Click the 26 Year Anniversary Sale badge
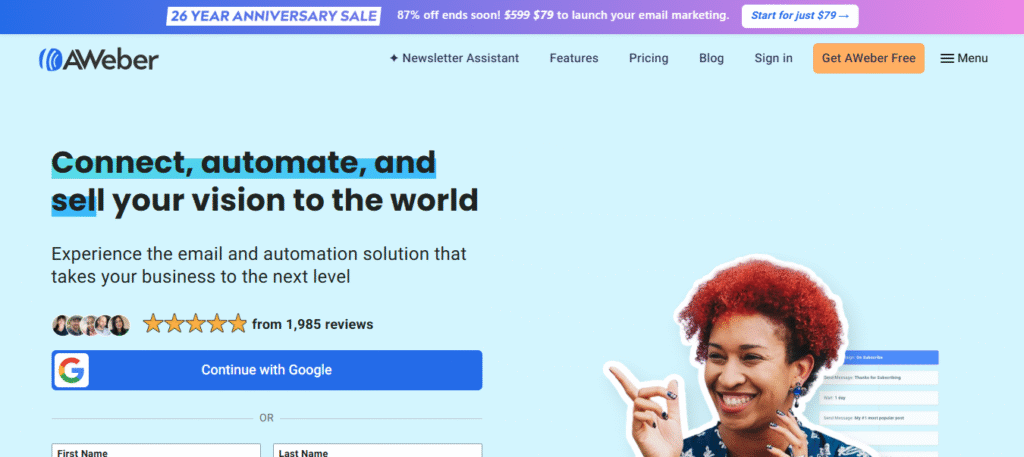 point(273,16)
